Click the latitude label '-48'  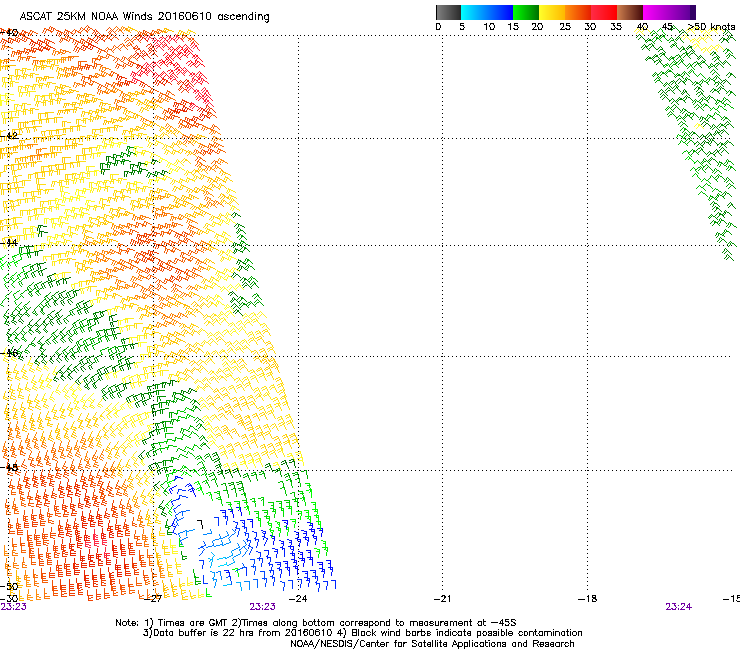[9, 467]
